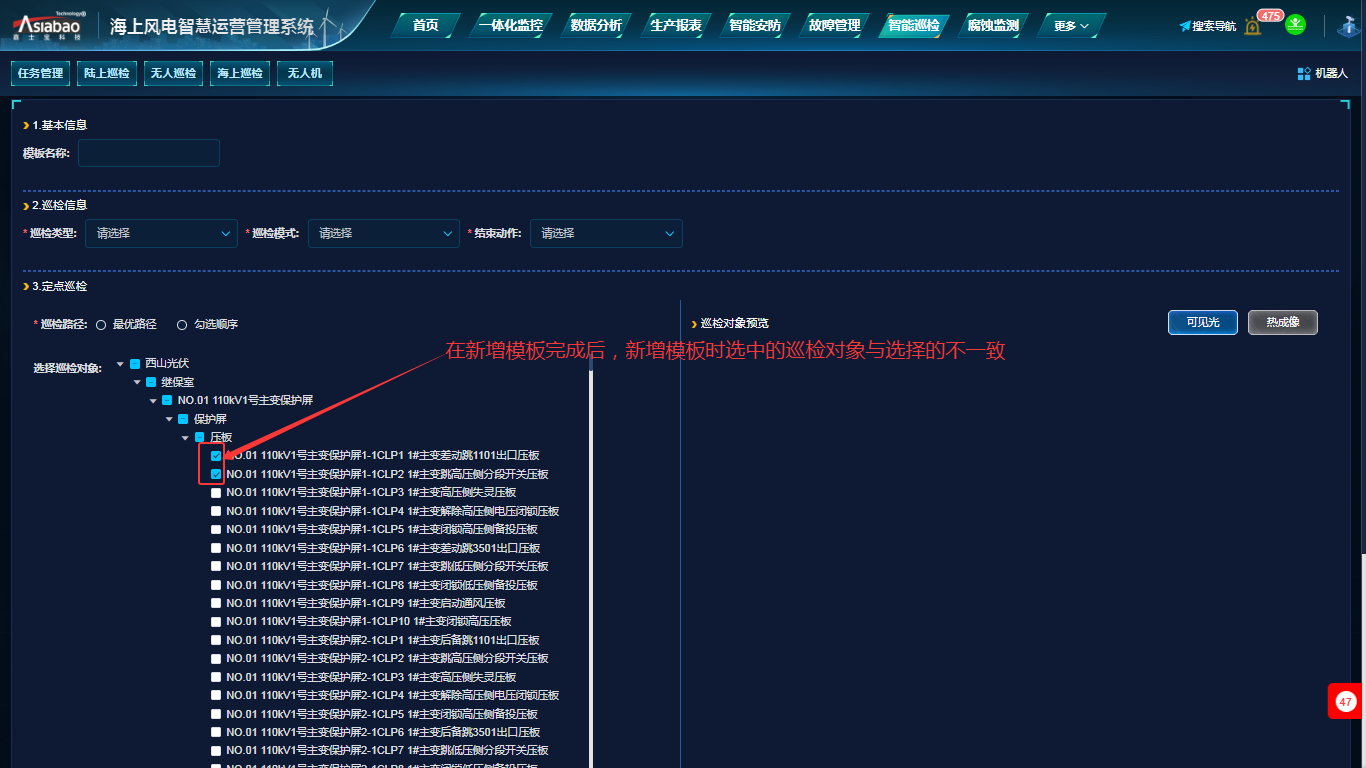Click the red 47 notification badge

[1345, 701]
